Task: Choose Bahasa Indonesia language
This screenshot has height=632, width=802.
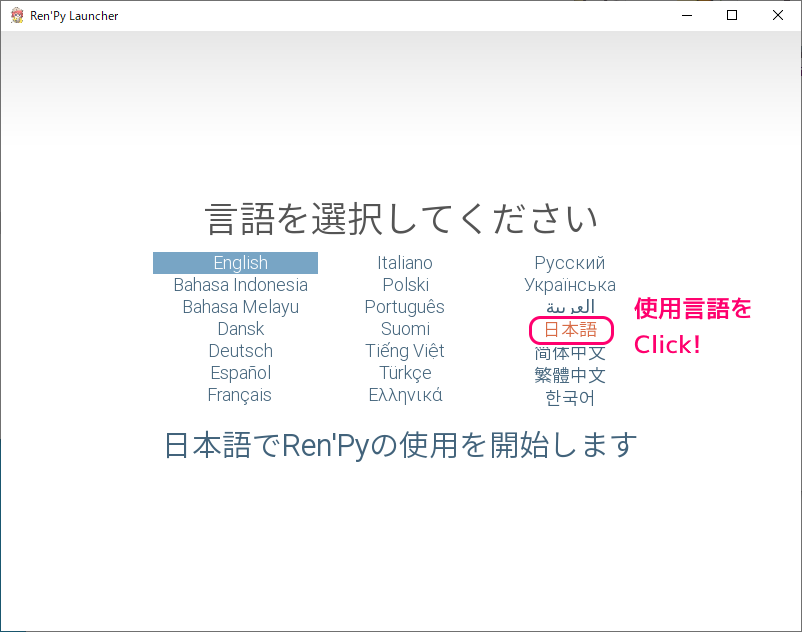Action: pos(240,285)
